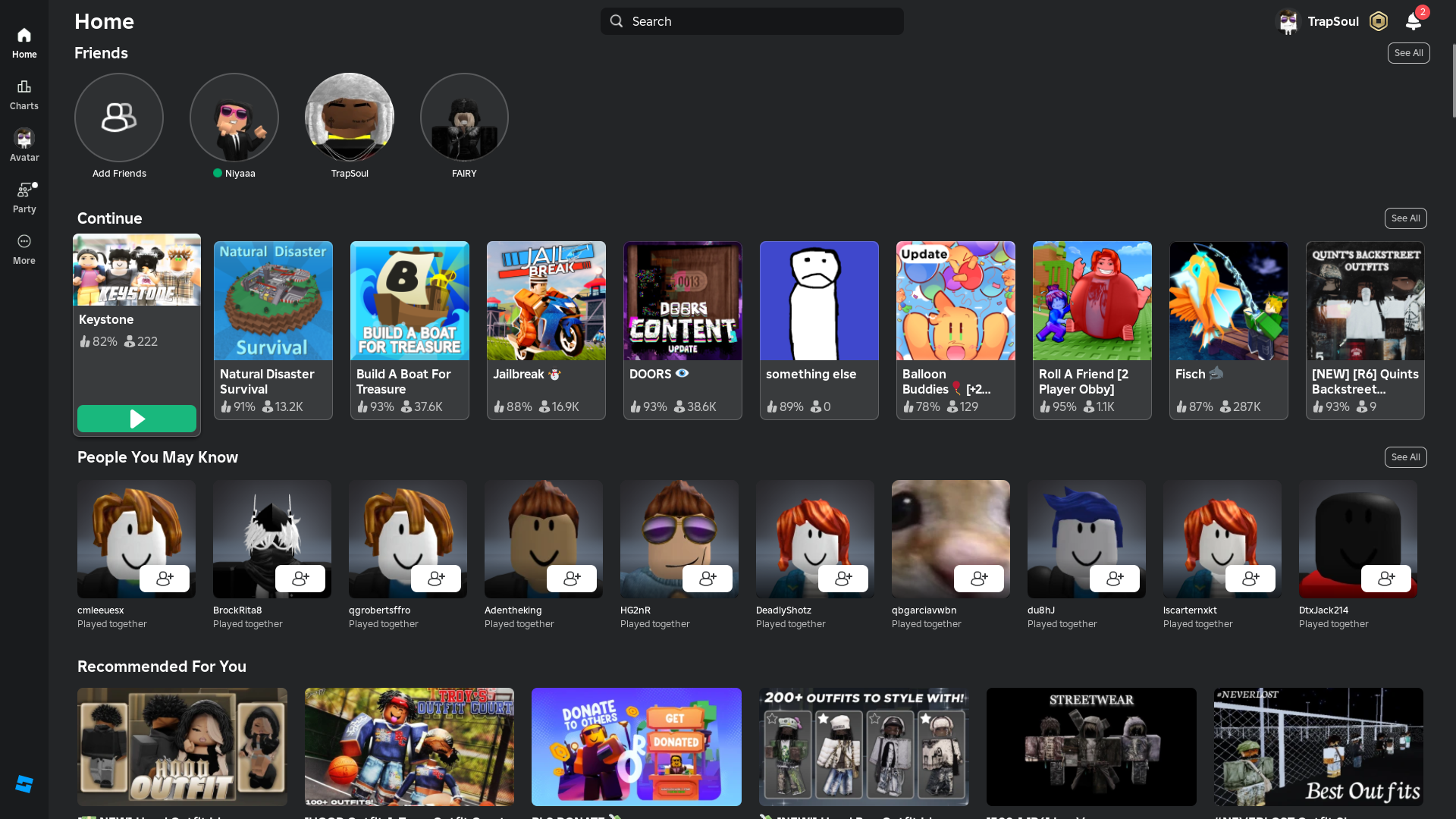Screen dimensions: 1456x819
Task: View BrockRita8 avatar thumbnail
Action: (272, 539)
